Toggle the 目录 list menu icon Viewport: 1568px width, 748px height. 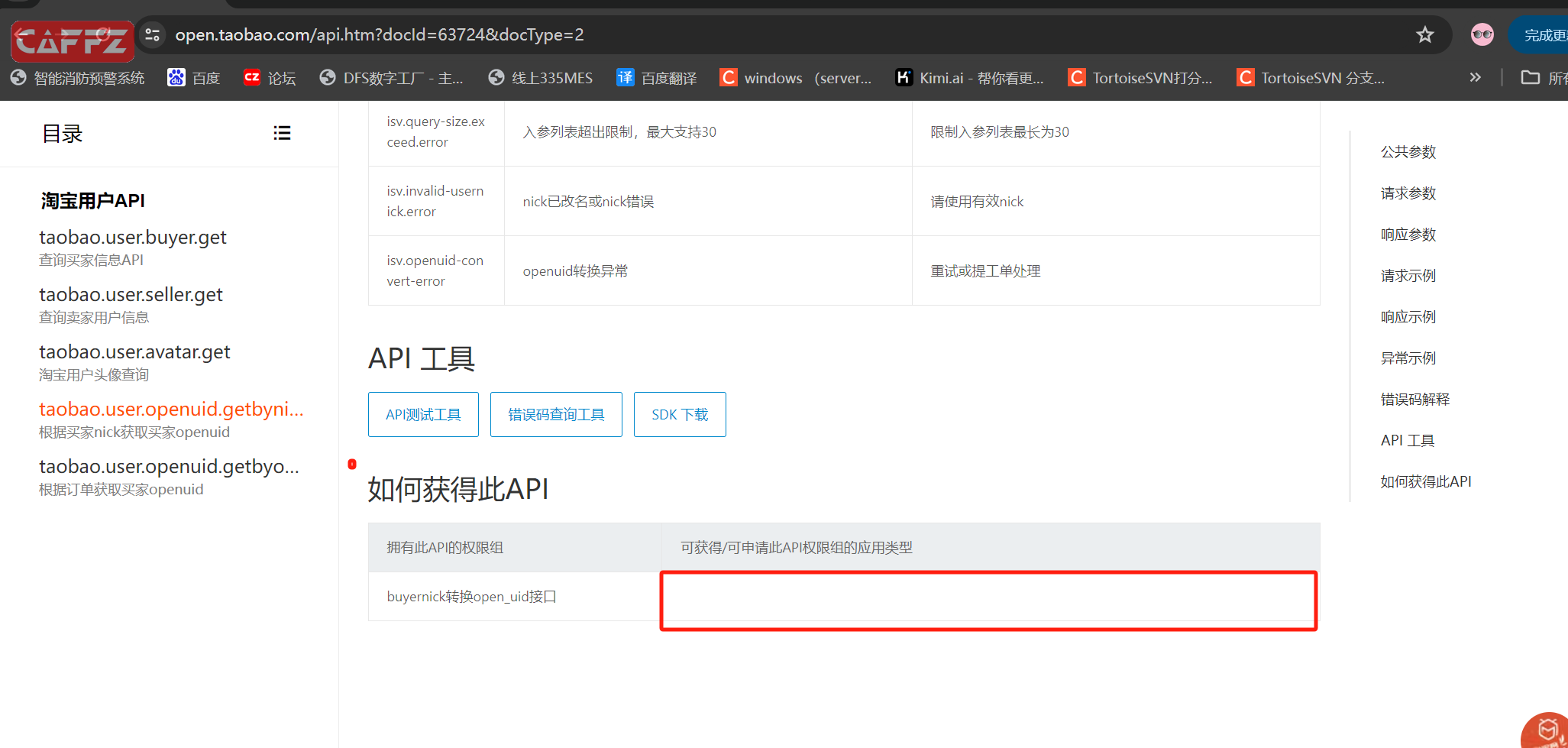(282, 134)
